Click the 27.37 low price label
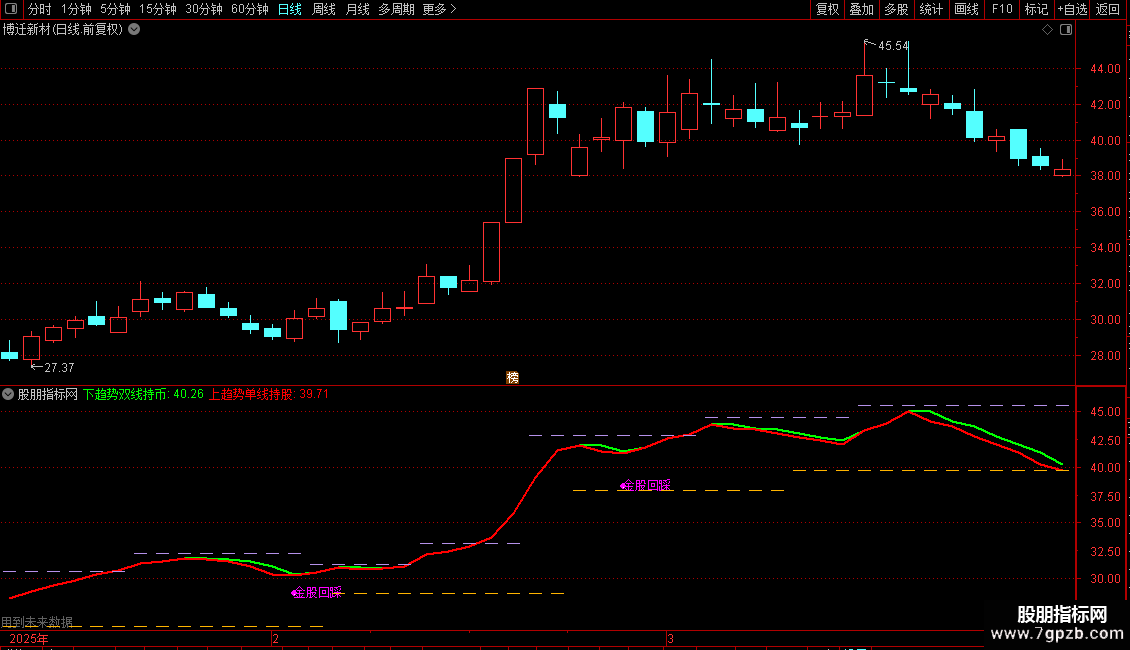The height and width of the screenshot is (650, 1130). click(59, 368)
